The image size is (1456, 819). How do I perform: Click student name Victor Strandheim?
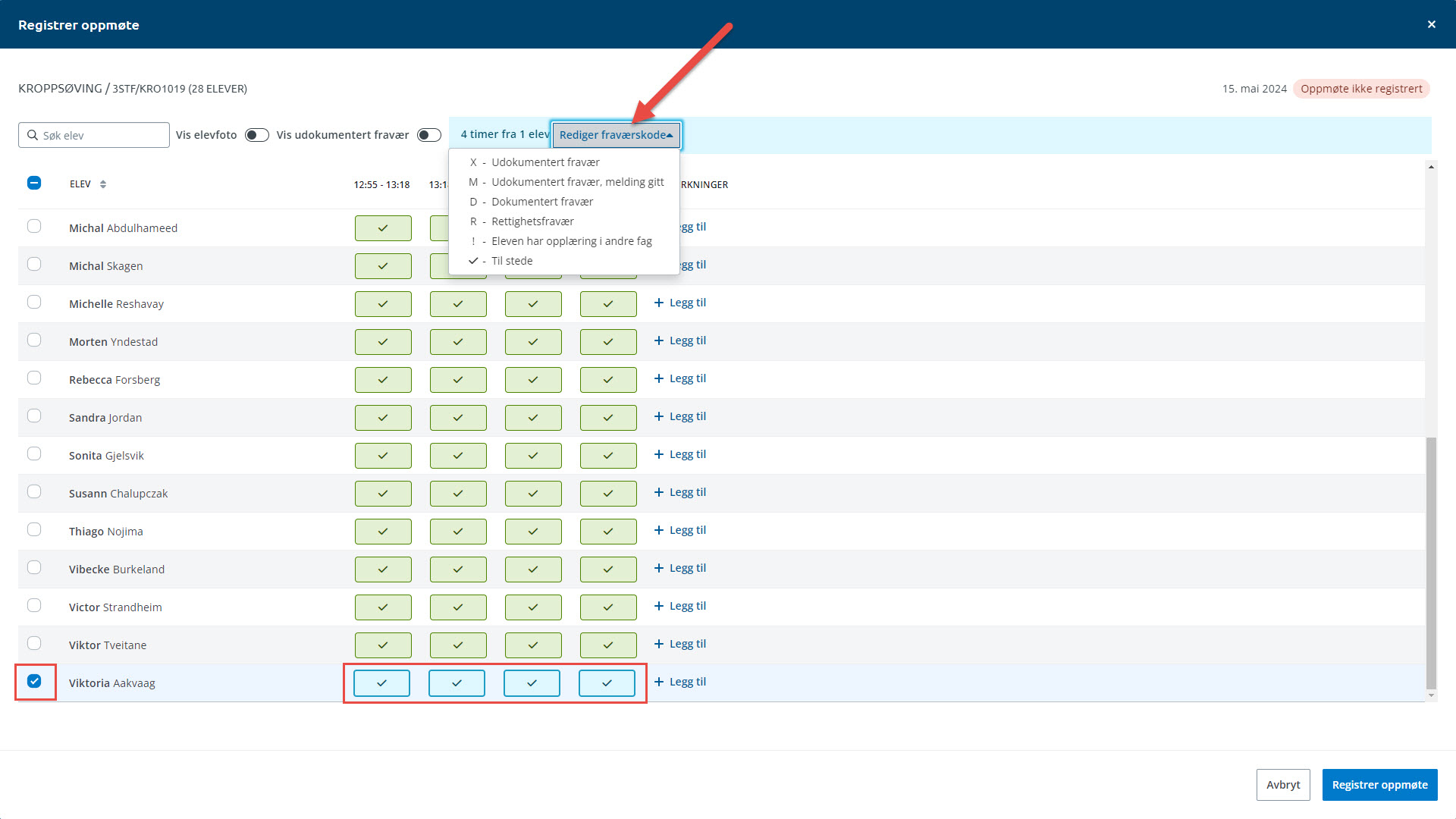(x=115, y=607)
